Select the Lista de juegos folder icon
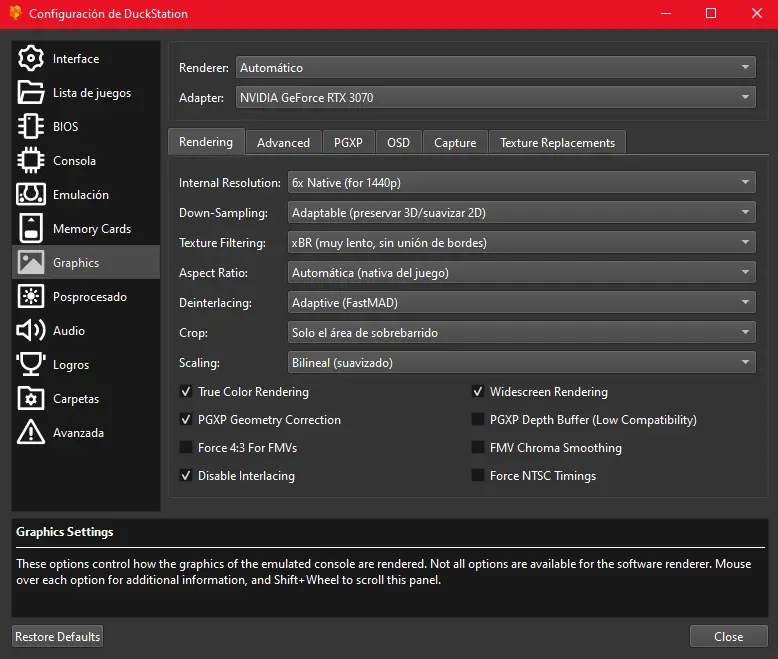Image resolution: width=778 pixels, height=659 pixels. [31, 92]
